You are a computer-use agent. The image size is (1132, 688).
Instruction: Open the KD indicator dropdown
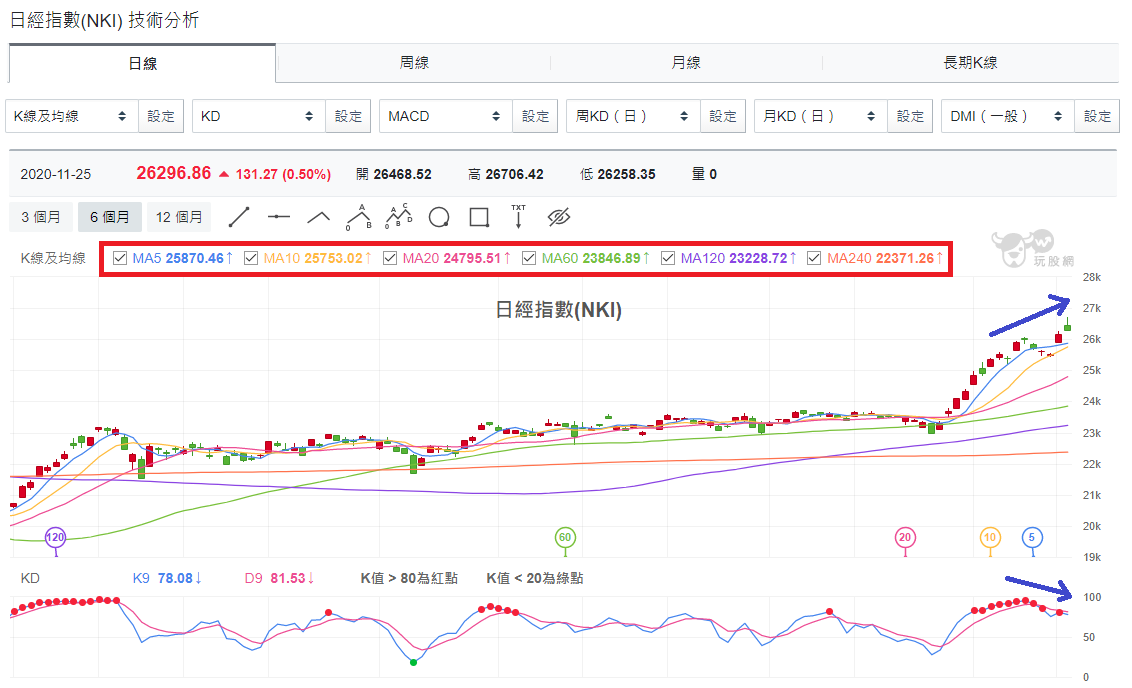[x=258, y=116]
